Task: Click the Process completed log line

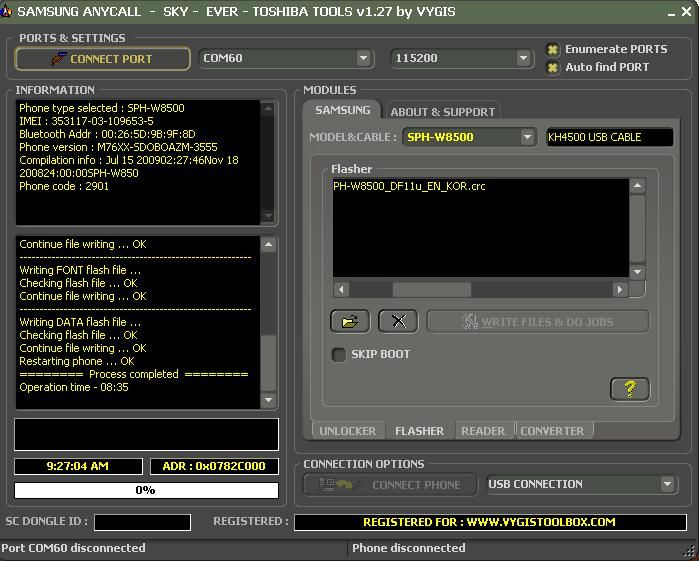Action: (x=134, y=374)
